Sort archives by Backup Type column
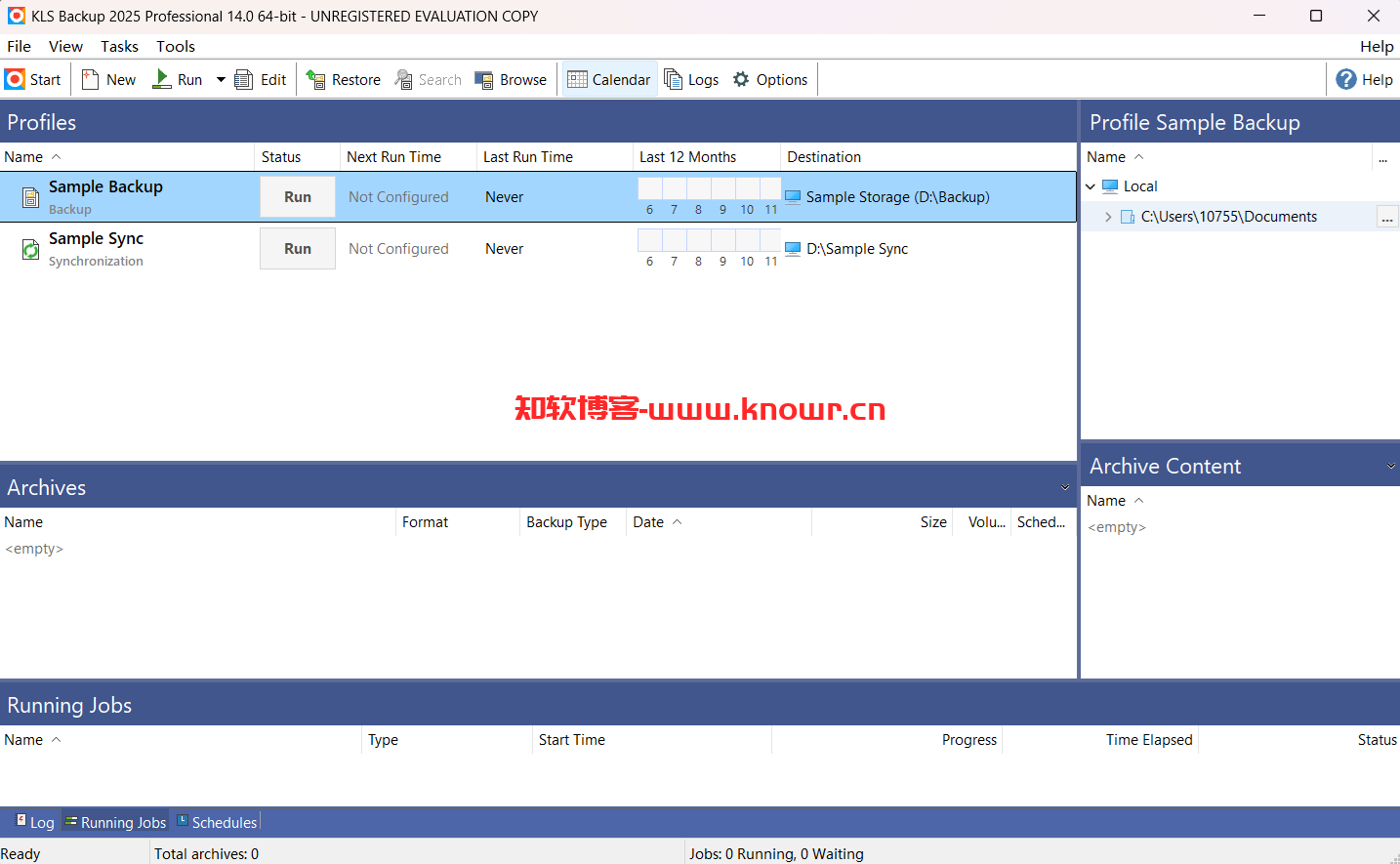 click(x=572, y=522)
